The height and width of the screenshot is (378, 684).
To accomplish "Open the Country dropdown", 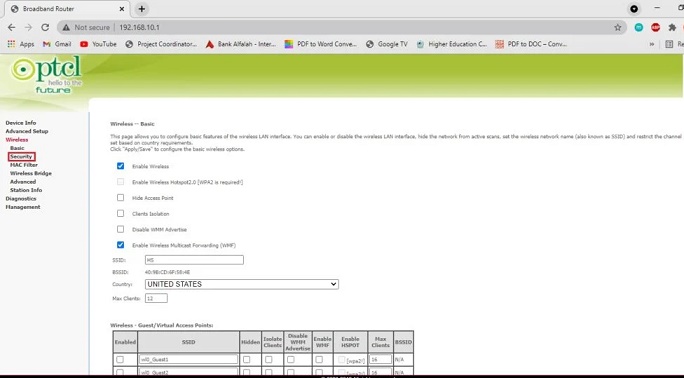I will click(242, 284).
